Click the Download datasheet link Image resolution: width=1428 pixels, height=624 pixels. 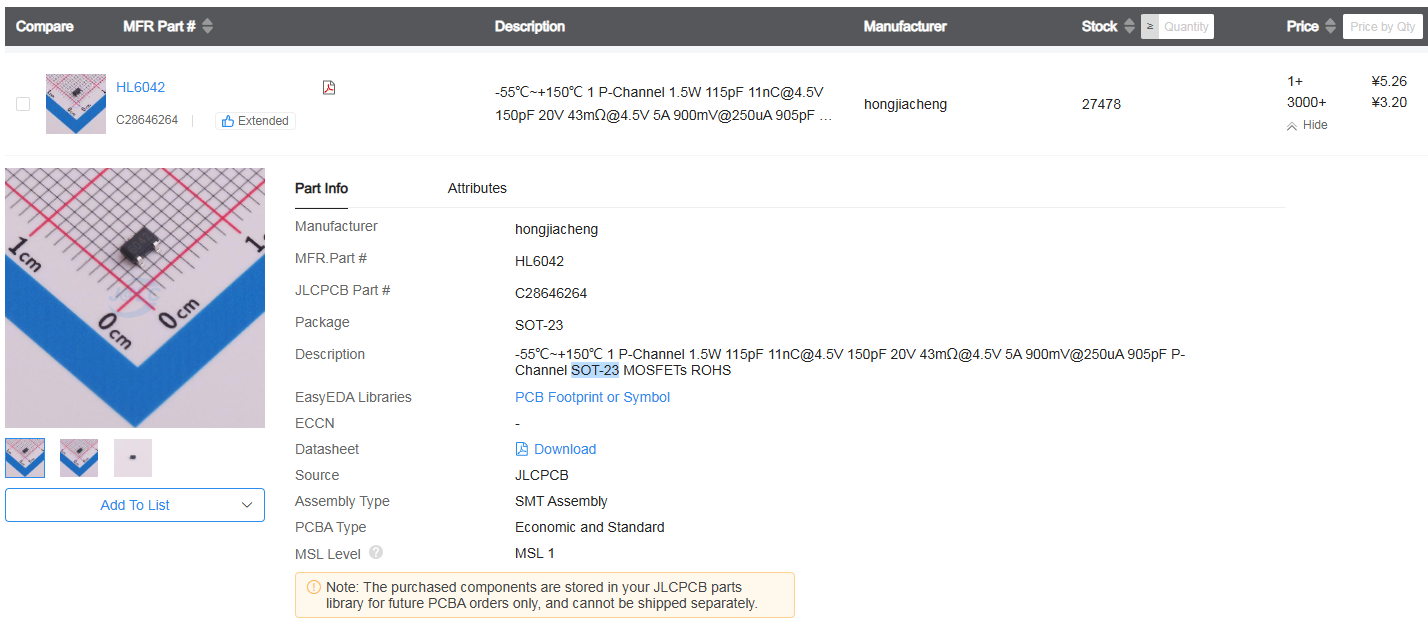coord(564,449)
